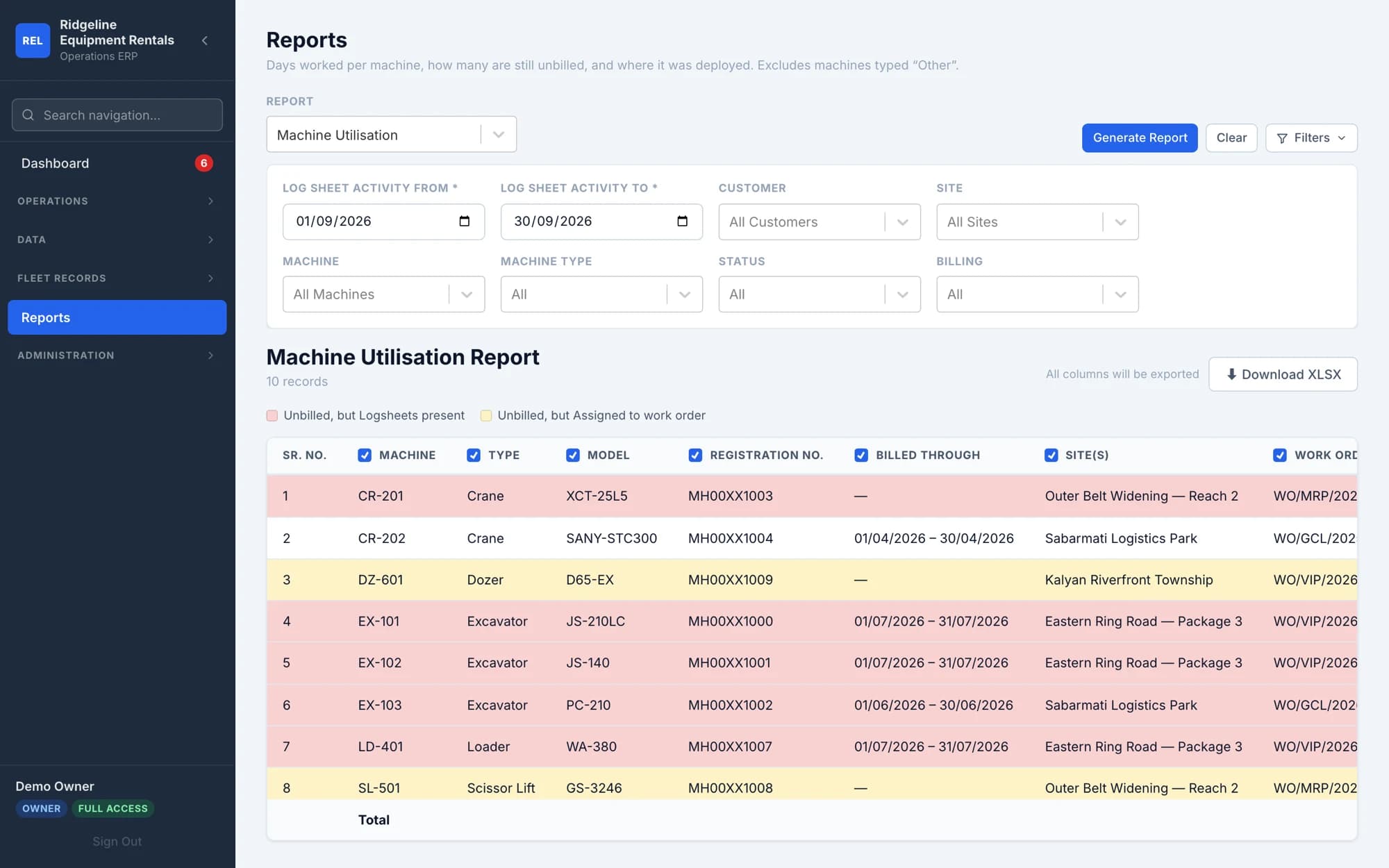
Task: Click the Demo Owner user name
Action: [55, 786]
